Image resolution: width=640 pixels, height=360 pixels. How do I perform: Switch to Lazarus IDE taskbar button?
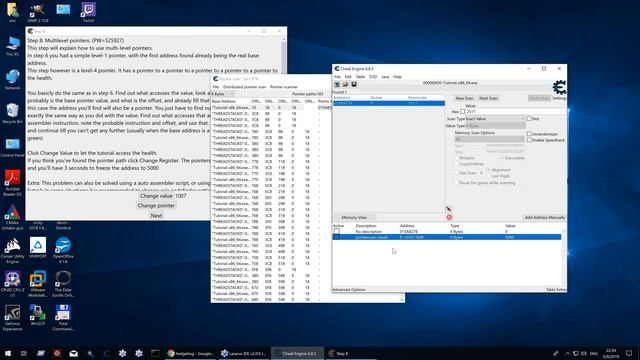coord(243,353)
